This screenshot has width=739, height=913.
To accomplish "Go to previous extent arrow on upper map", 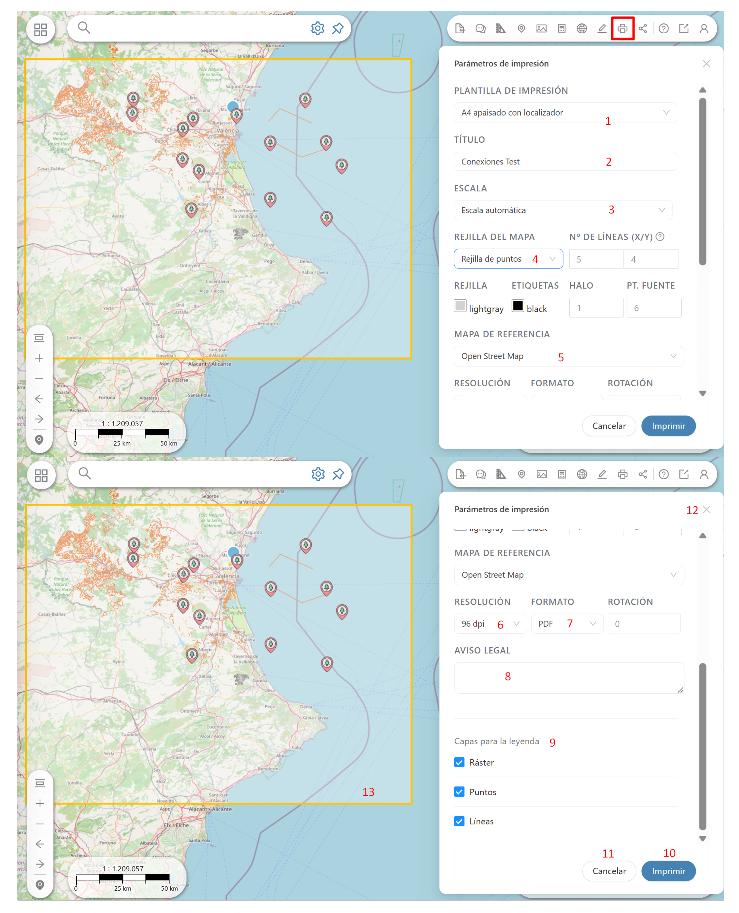I will 39,399.
